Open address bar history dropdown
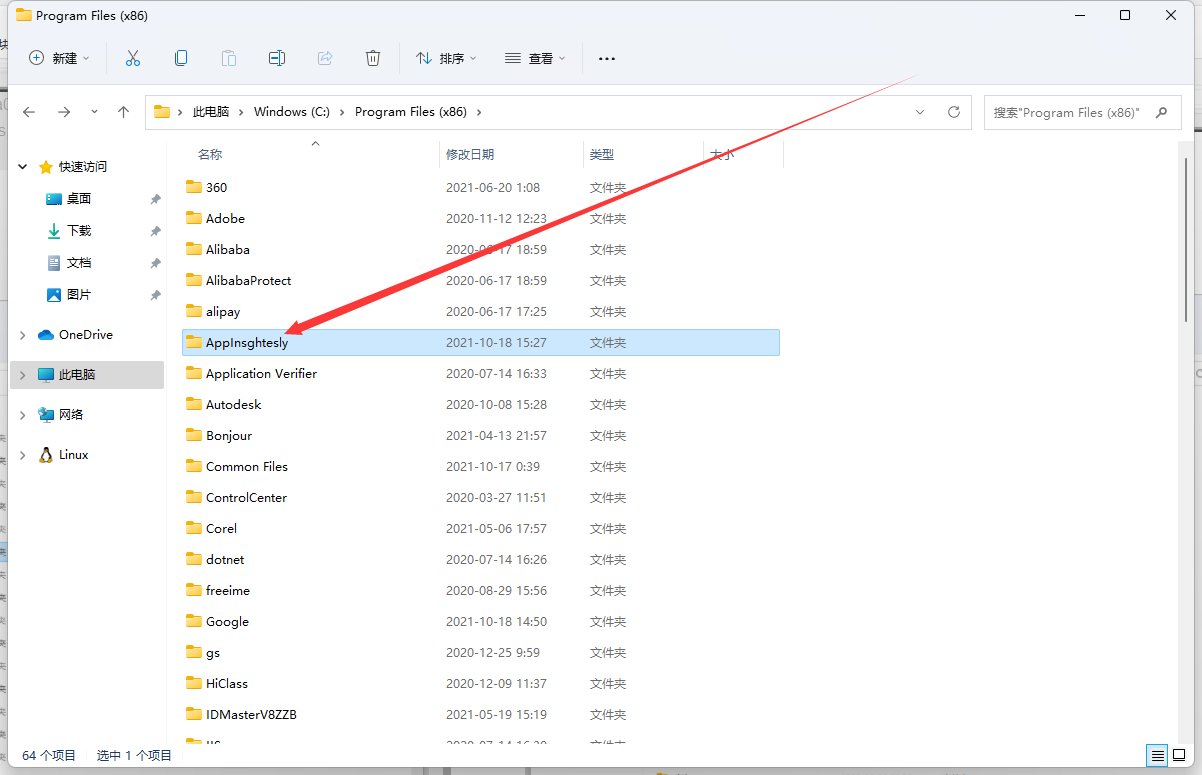Viewport: 1202px width, 775px height. point(920,112)
